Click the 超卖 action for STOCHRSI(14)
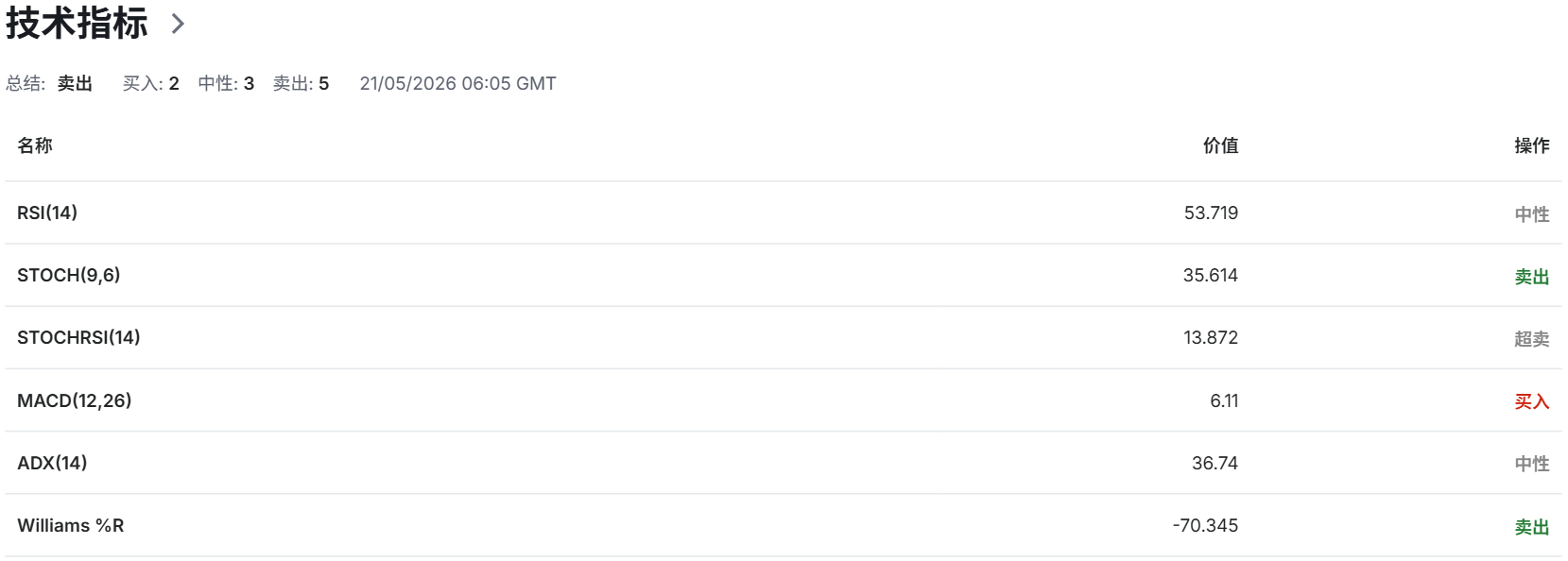Viewport: 1568px width, 561px height. coord(1531,339)
